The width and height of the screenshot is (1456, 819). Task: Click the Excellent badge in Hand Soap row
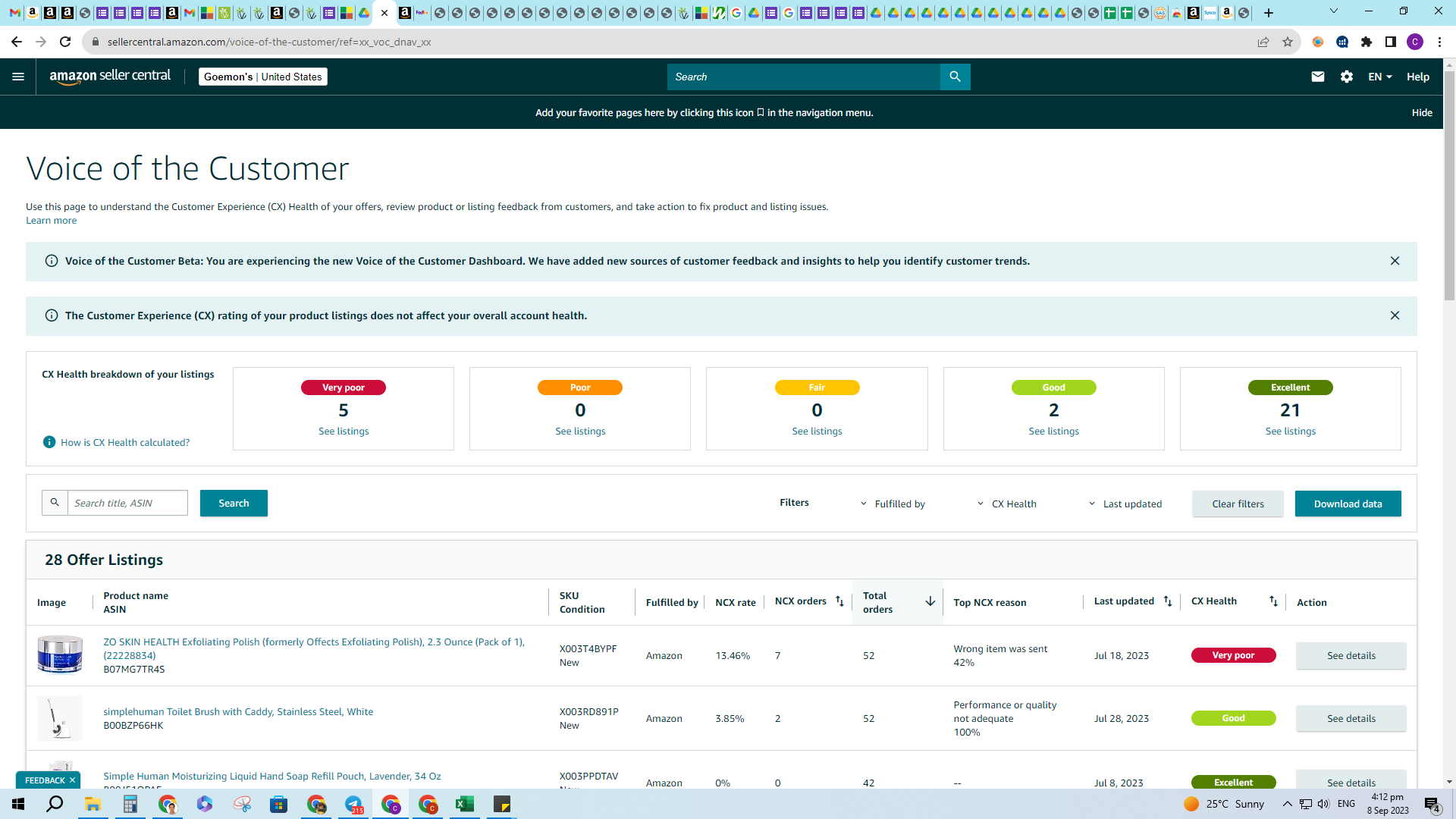coord(1233,782)
